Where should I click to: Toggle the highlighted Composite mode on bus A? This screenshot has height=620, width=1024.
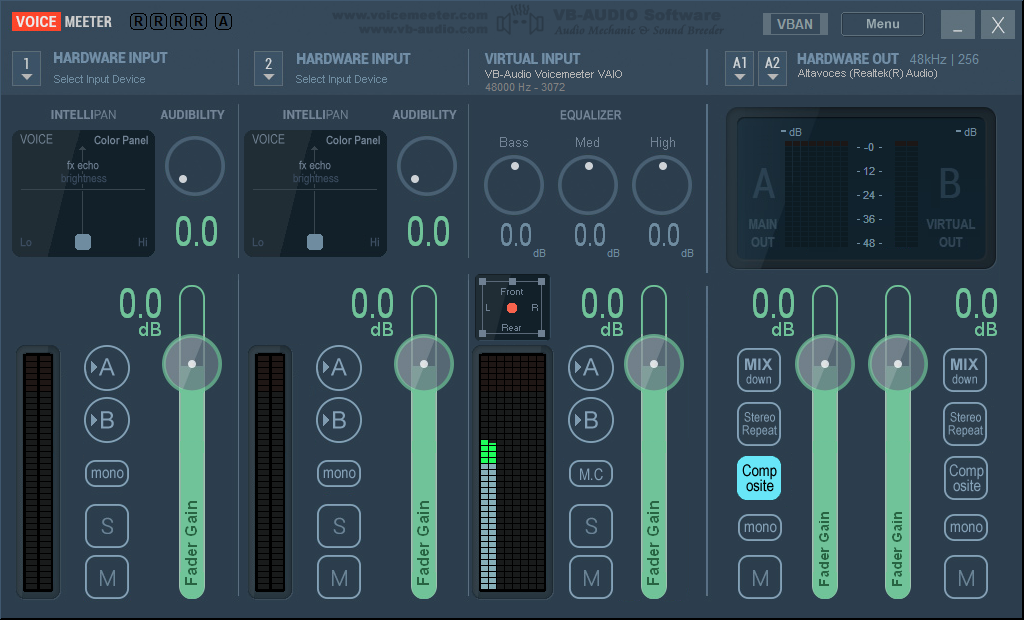point(759,478)
